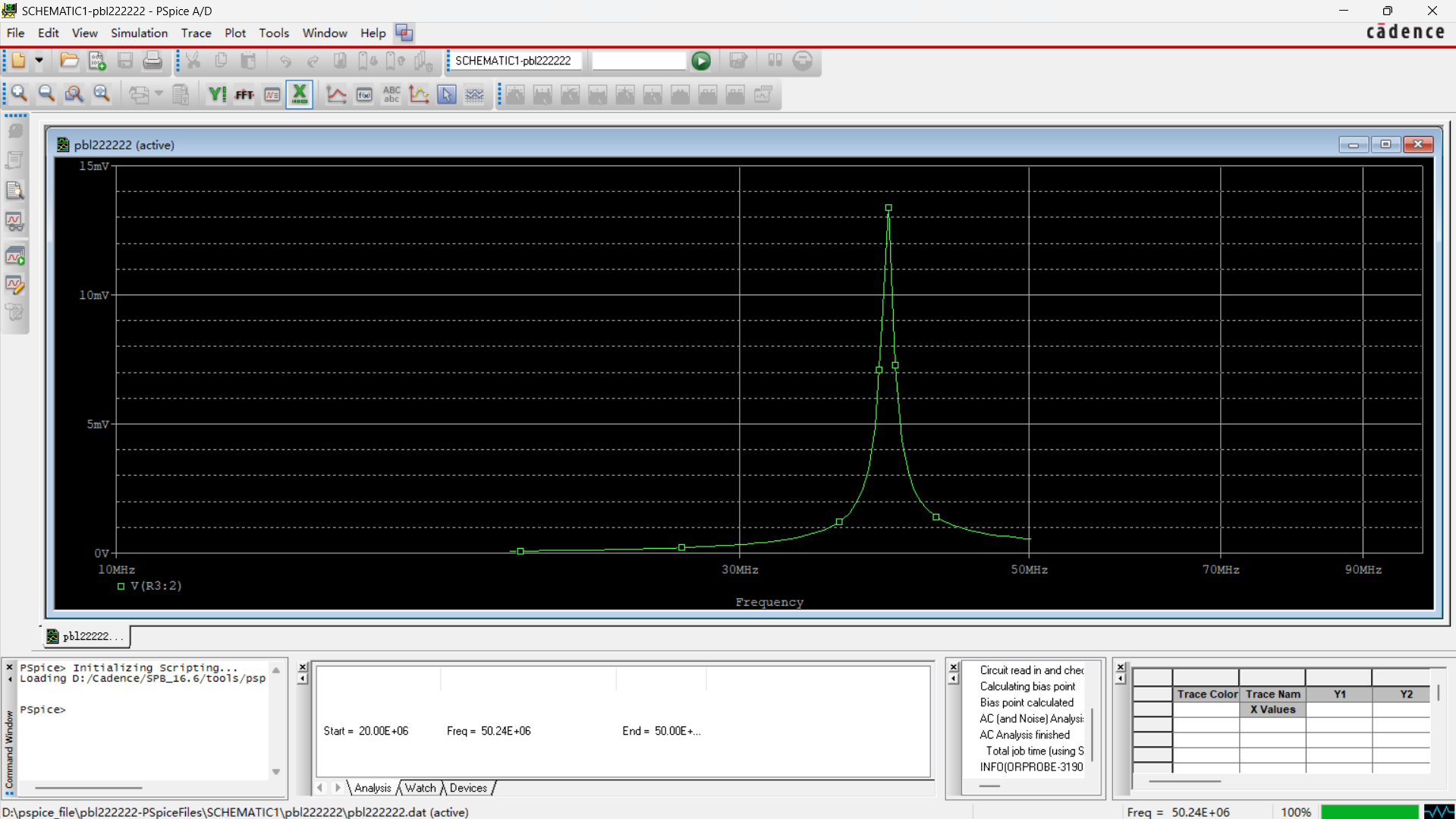Close the Command Window panel
This screenshot has width=1456, height=819.
[x=9, y=668]
